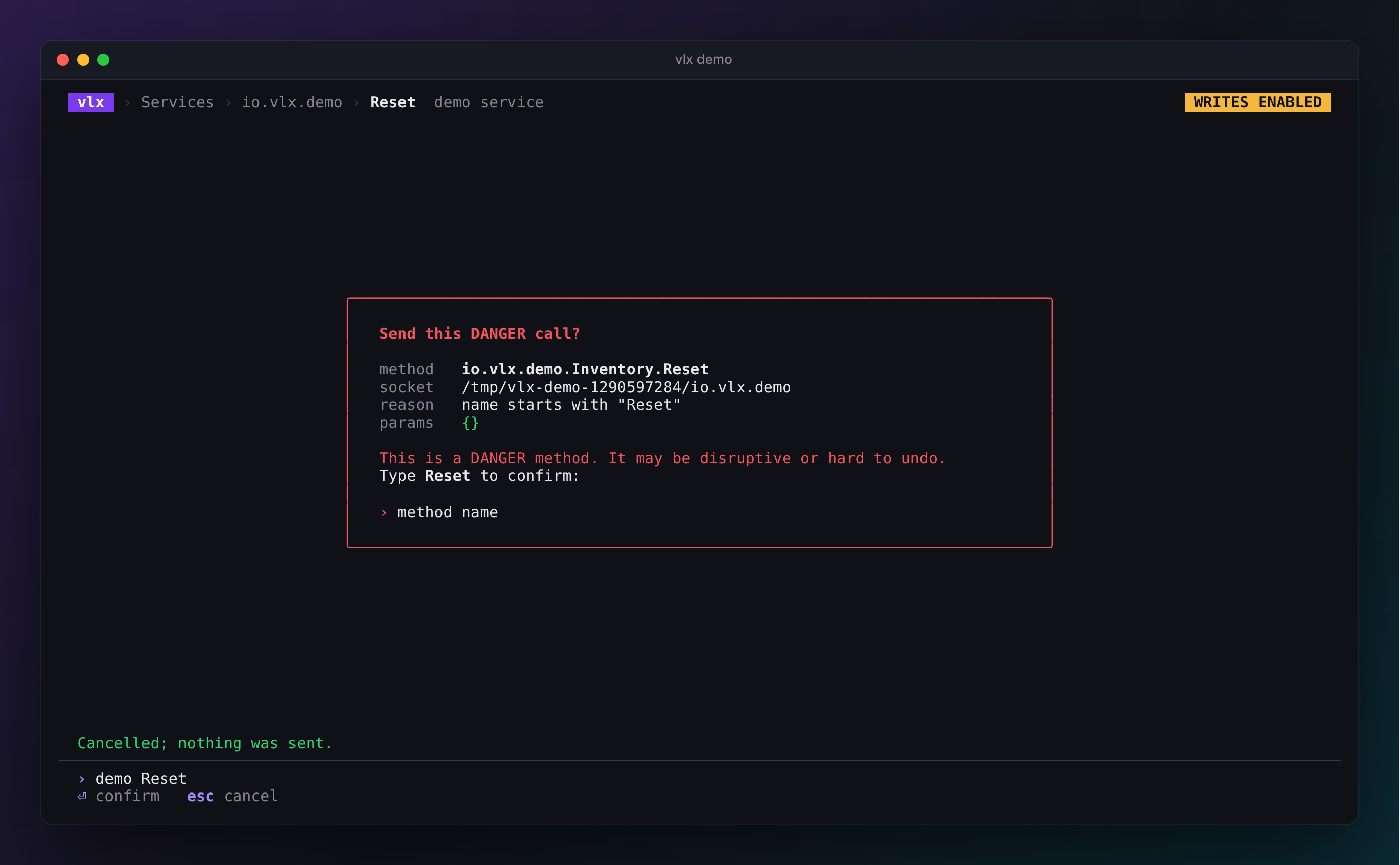Select the socket path /tmp/vlx-demo-1290597284/io.vlx.demo
Screen dimensions: 1400x865
pos(626,387)
